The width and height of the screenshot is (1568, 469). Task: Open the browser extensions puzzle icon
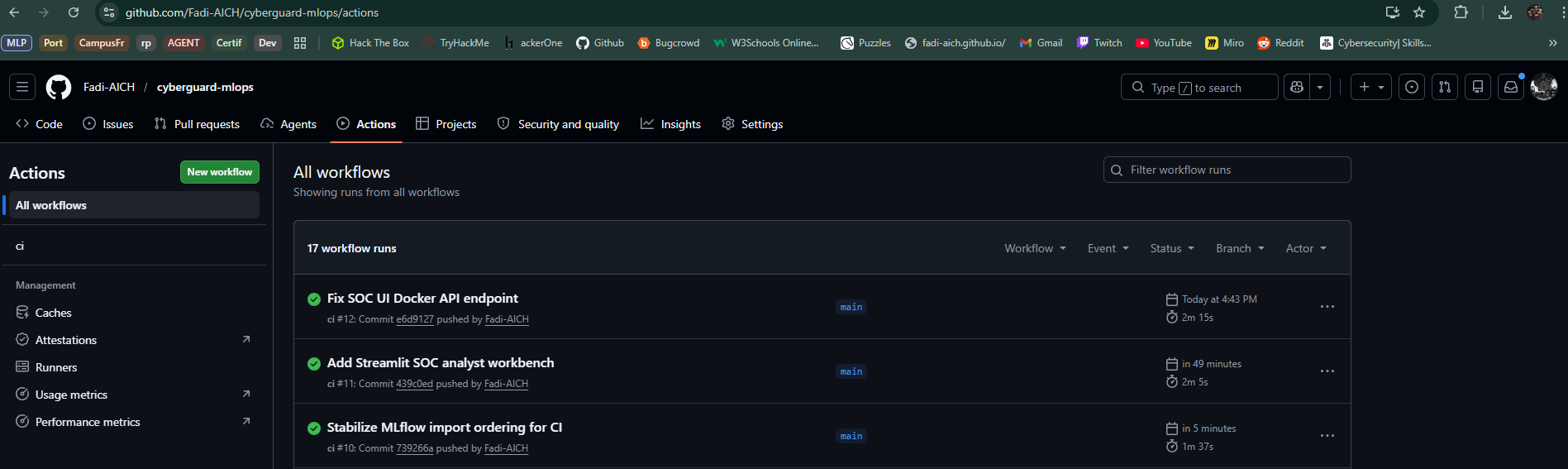coord(1461,12)
